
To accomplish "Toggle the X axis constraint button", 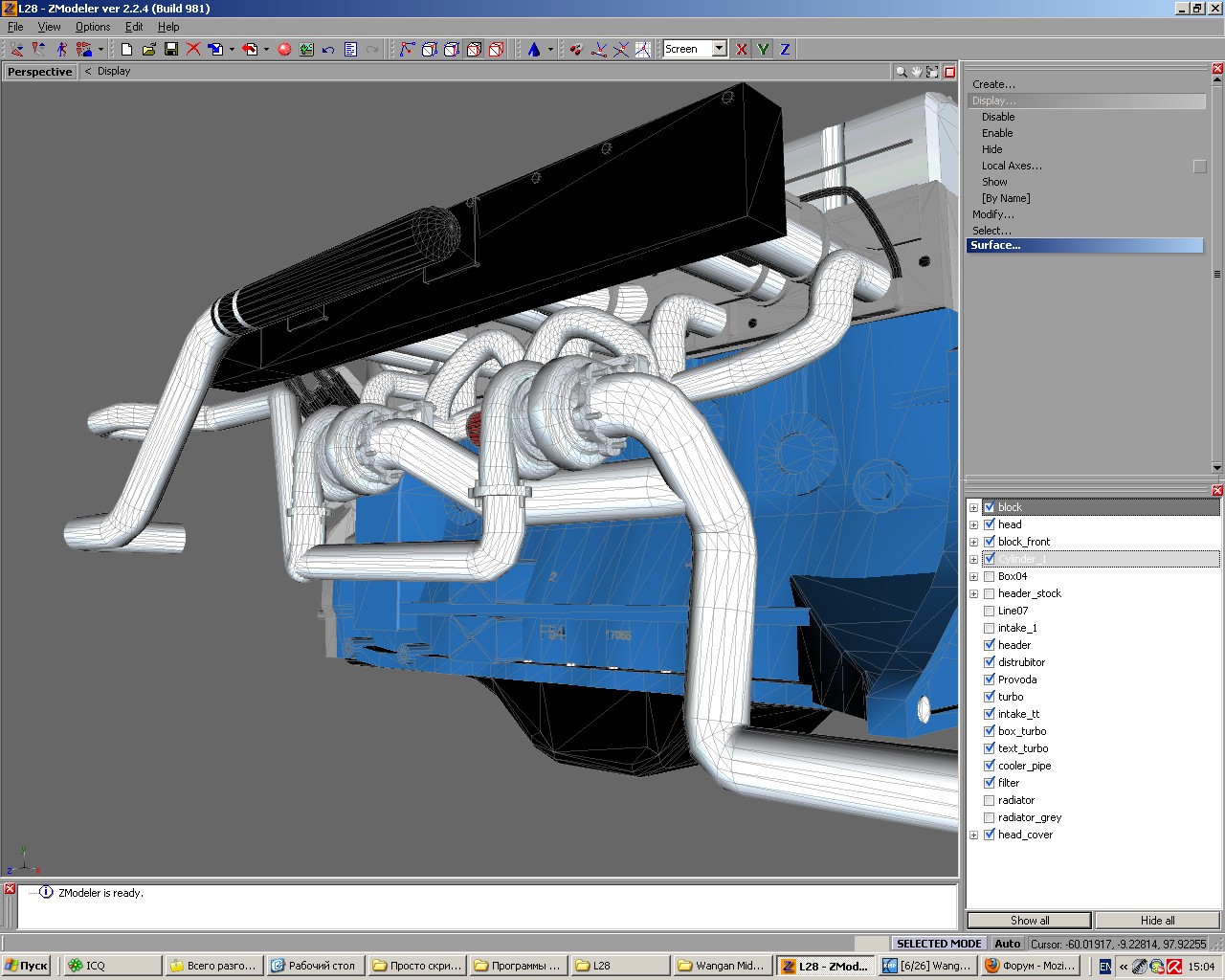I will (x=741, y=49).
